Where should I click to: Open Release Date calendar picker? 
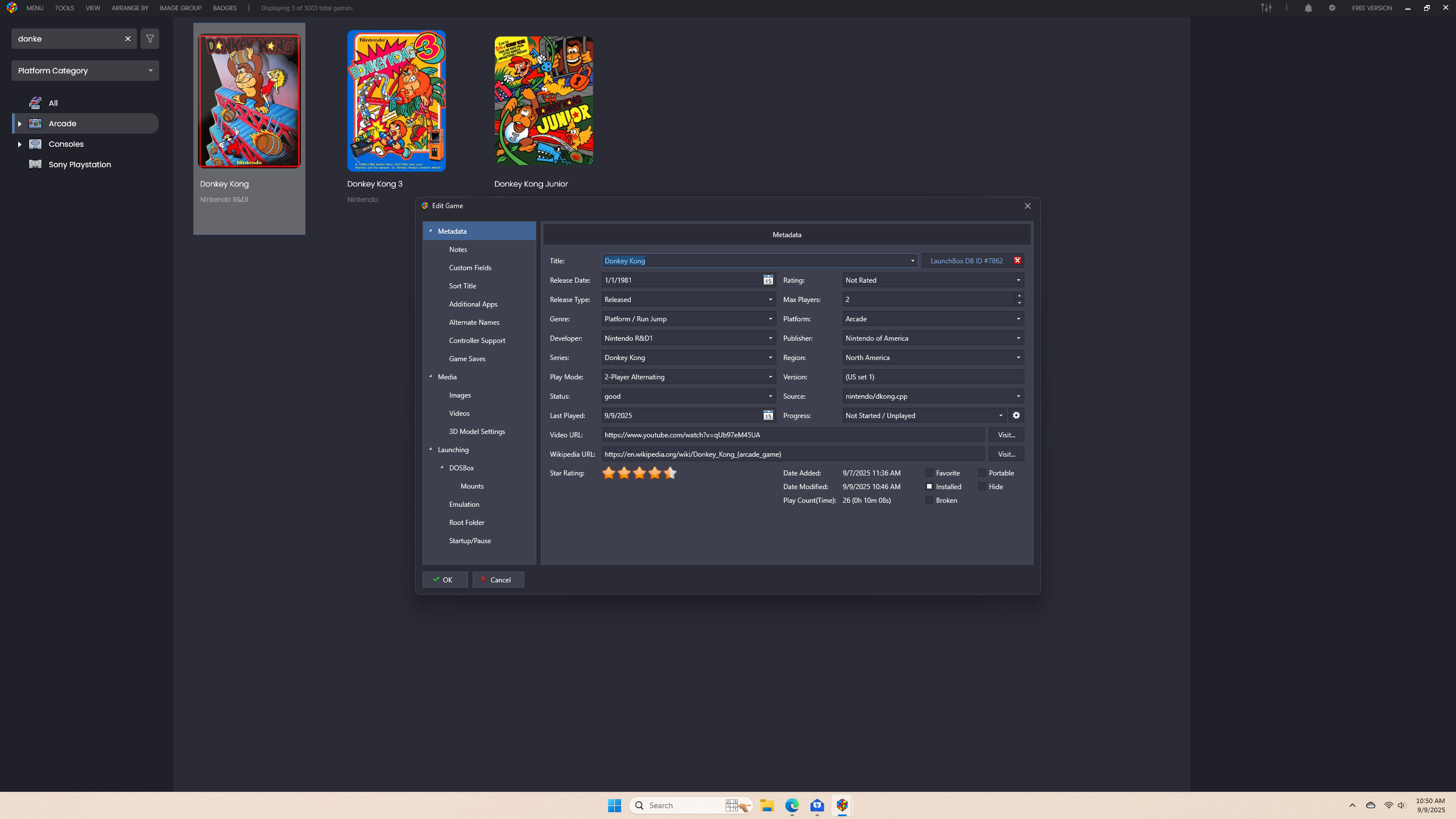(768, 280)
